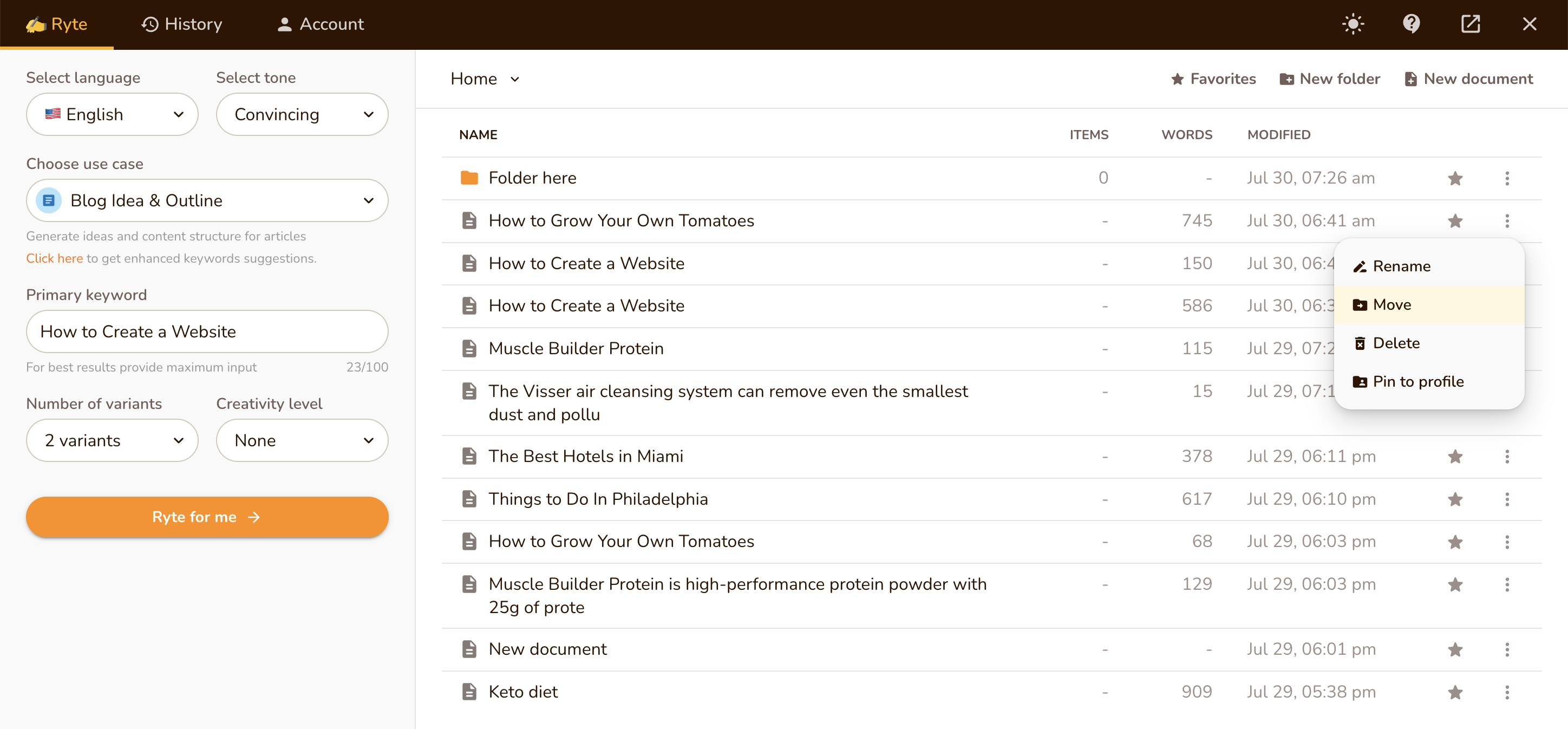The image size is (1568, 729).
Task: Toggle star on 68-word Tomatoes document
Action: coord(1455,542)
